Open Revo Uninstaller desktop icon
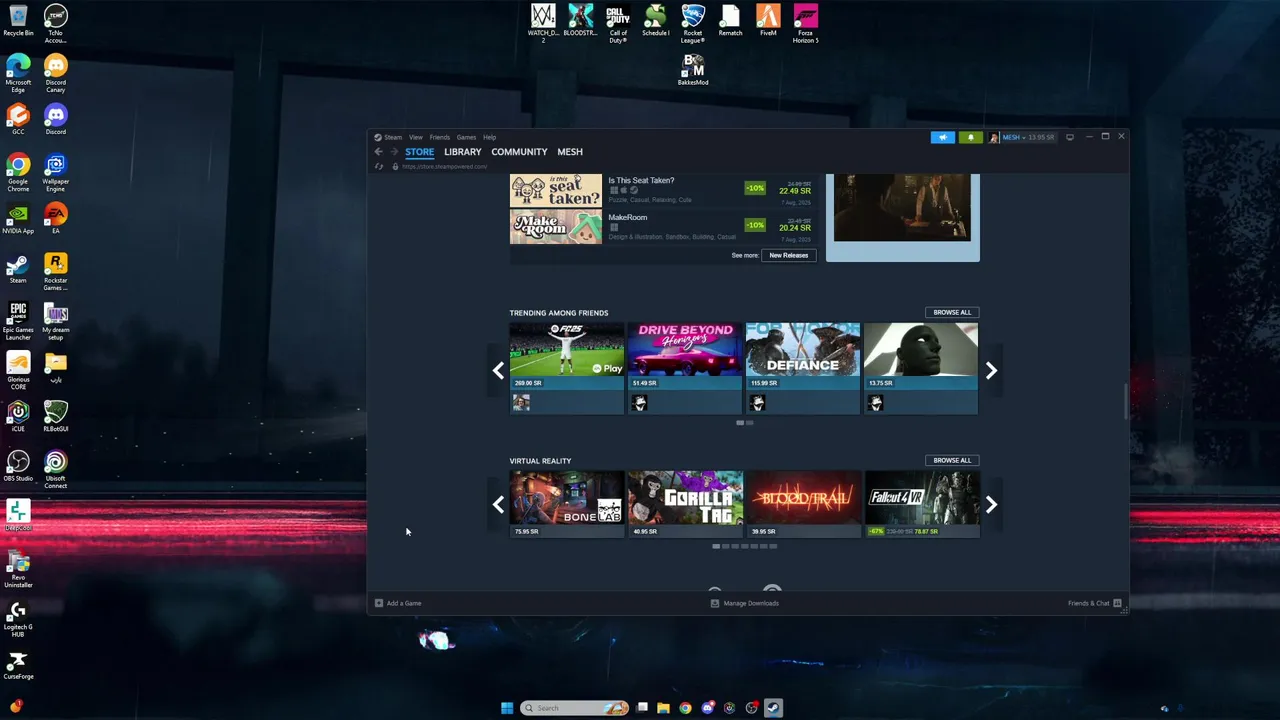The height and width of the screenshot is (720, 1280). pos(18,569)
